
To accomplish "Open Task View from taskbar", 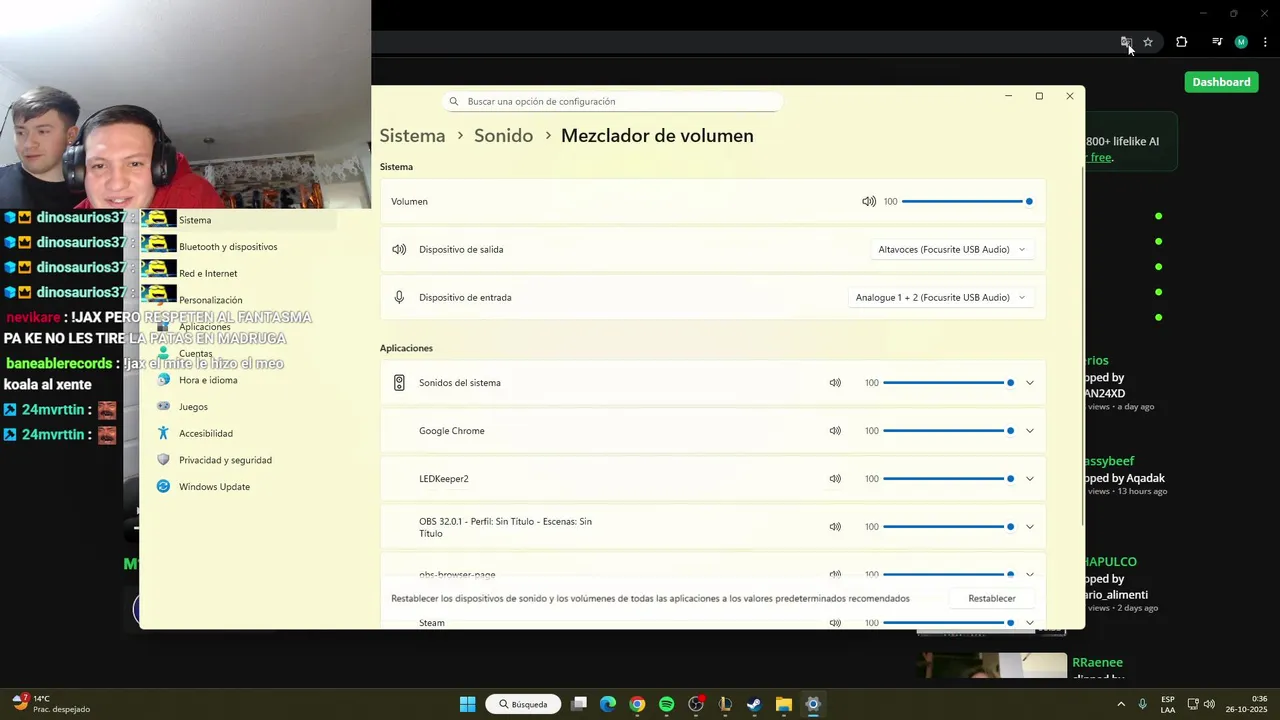I will coord(578,704).
